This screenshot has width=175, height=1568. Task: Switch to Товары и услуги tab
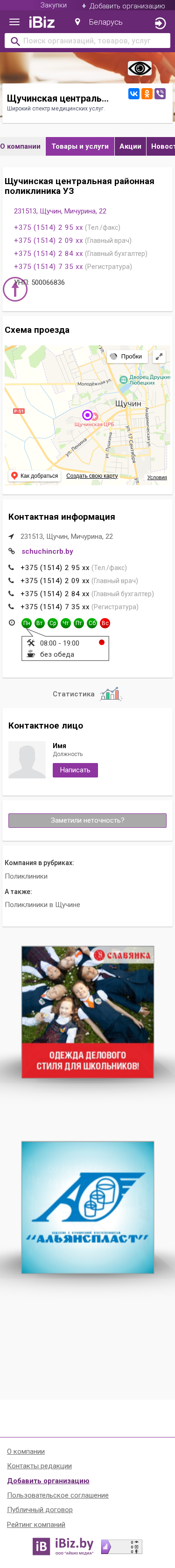coord(80,146)
